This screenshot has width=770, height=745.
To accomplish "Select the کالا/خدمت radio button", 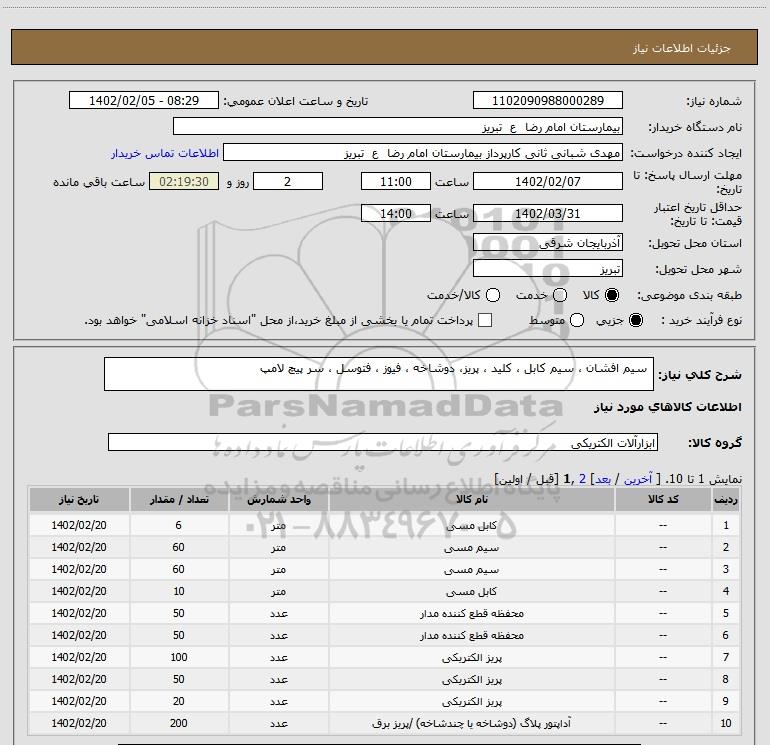I will click(493, 295).
